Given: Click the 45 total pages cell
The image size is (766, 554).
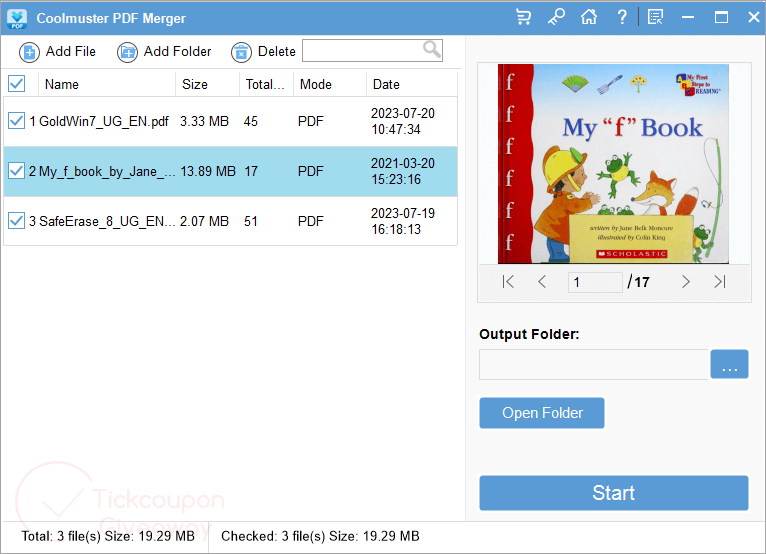Looking at the screenshot, I should (251, 121).
